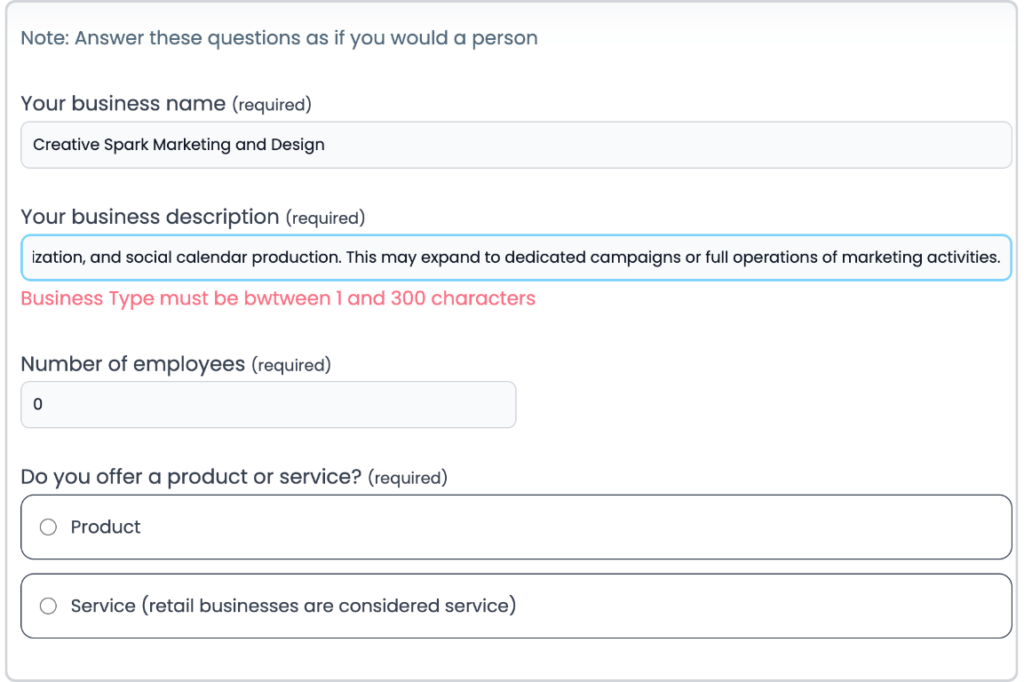Click the Your business description label
The height and width of the screenshot is (682, 1024).
[x=150, y=216]
